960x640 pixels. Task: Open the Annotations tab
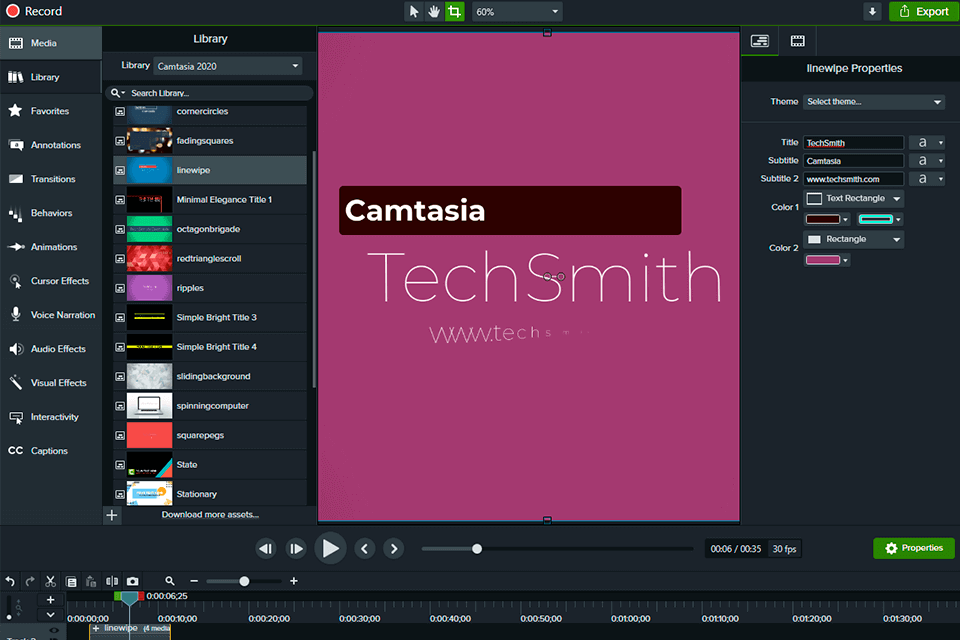coord(51,145)
